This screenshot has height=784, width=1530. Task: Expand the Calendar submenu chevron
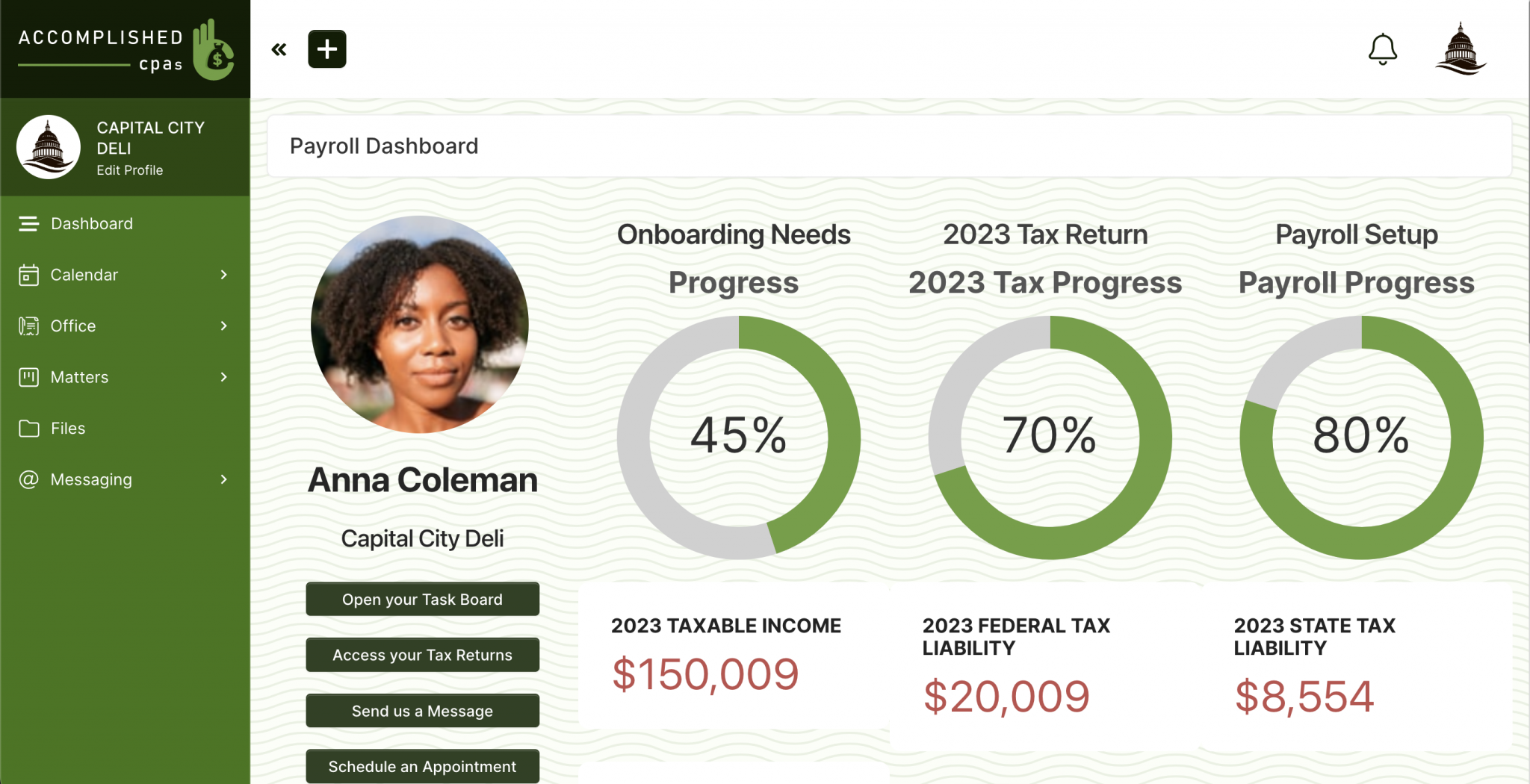pyautogui.click(x=223, y=275)
